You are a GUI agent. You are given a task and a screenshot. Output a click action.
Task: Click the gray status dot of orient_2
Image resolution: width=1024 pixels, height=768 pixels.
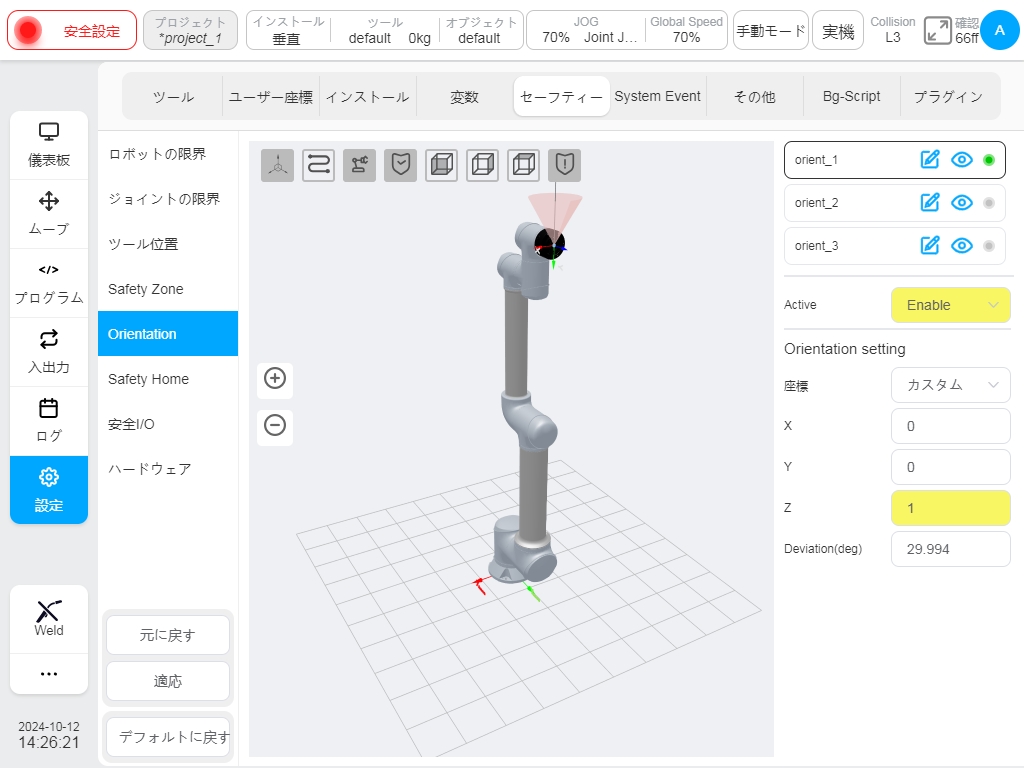pyautogui.click(x=989, y=202)
